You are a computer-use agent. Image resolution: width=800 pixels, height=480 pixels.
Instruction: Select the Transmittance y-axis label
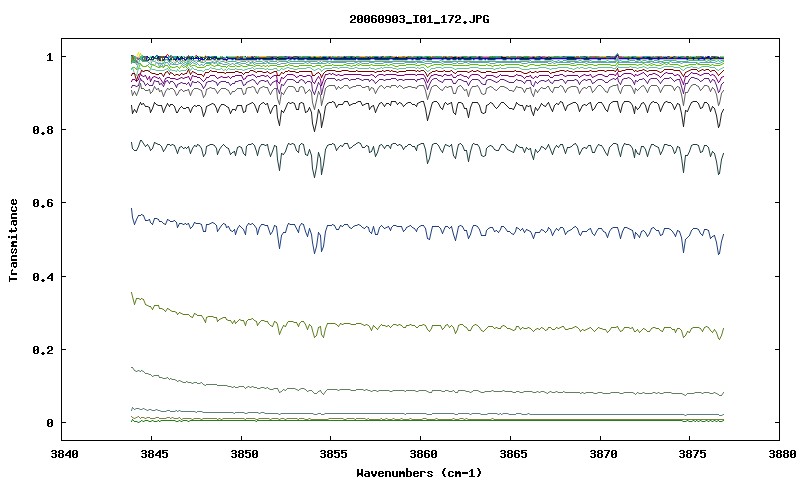point(13,240)
